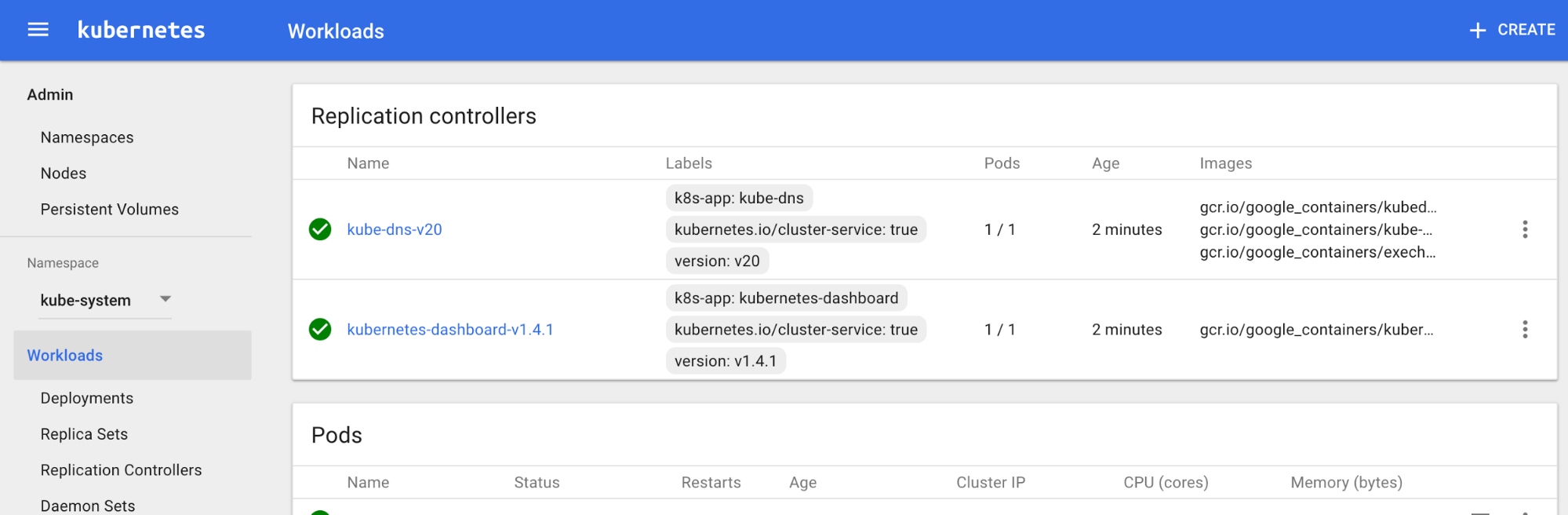Click the Workloads title in the top bar
The height and width of the screenshot is (515, 1568).
click(x=336, y=31)
